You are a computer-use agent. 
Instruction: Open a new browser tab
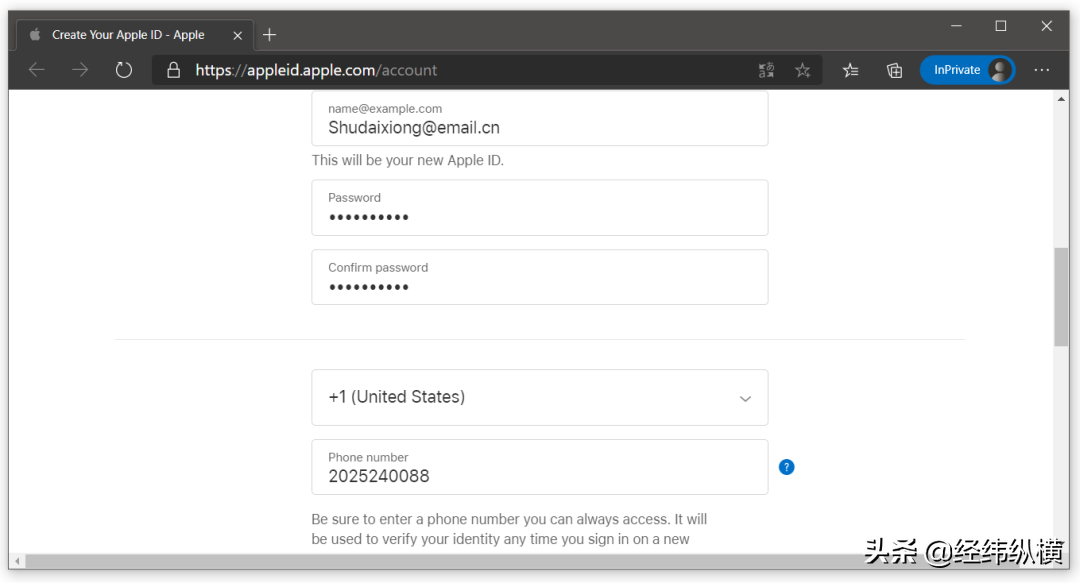click(269, 34)
